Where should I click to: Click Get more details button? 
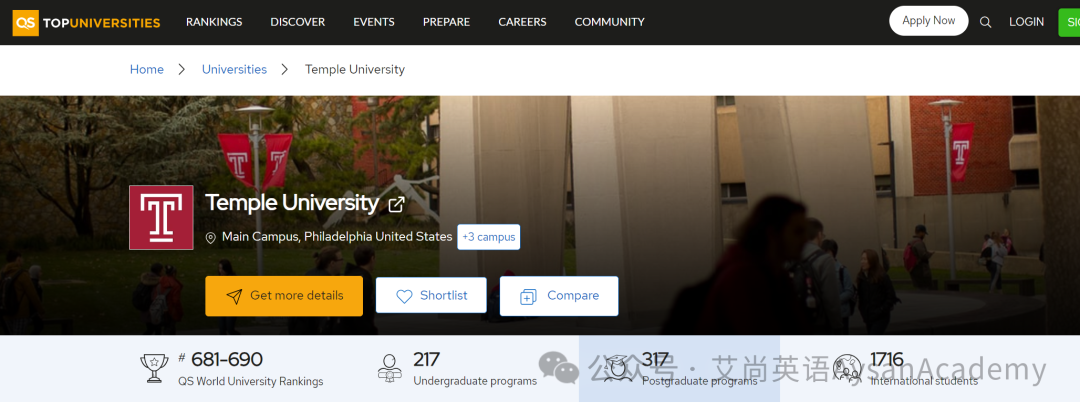pyautogui.click(x=284, y=296)
